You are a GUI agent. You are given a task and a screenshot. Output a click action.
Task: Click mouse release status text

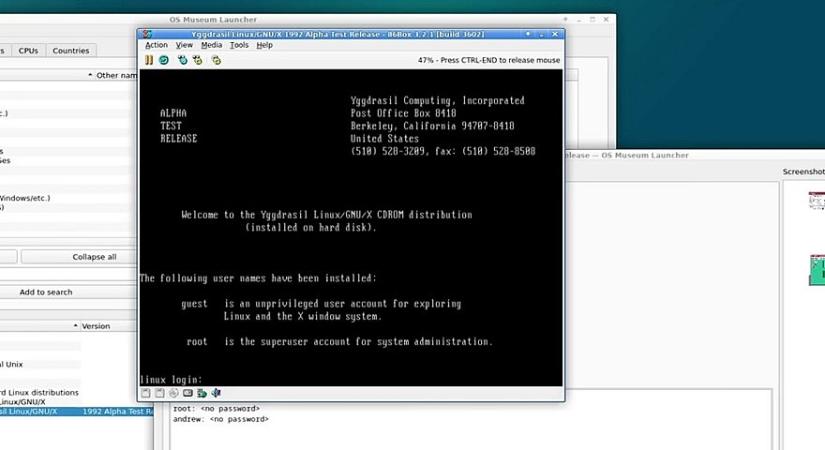tap(489, 60)
